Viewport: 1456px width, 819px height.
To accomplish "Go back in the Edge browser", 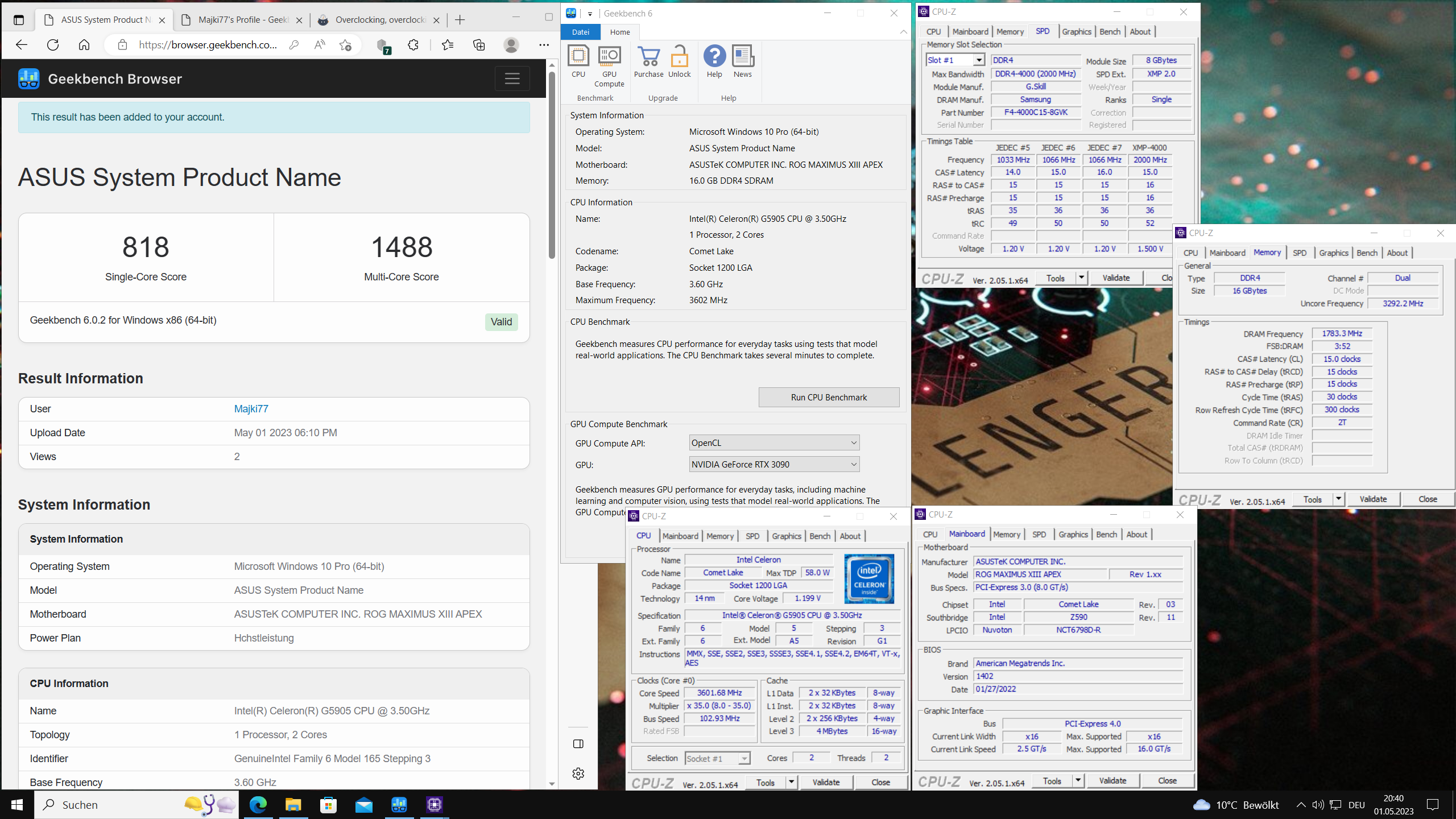I will point(22,45).
